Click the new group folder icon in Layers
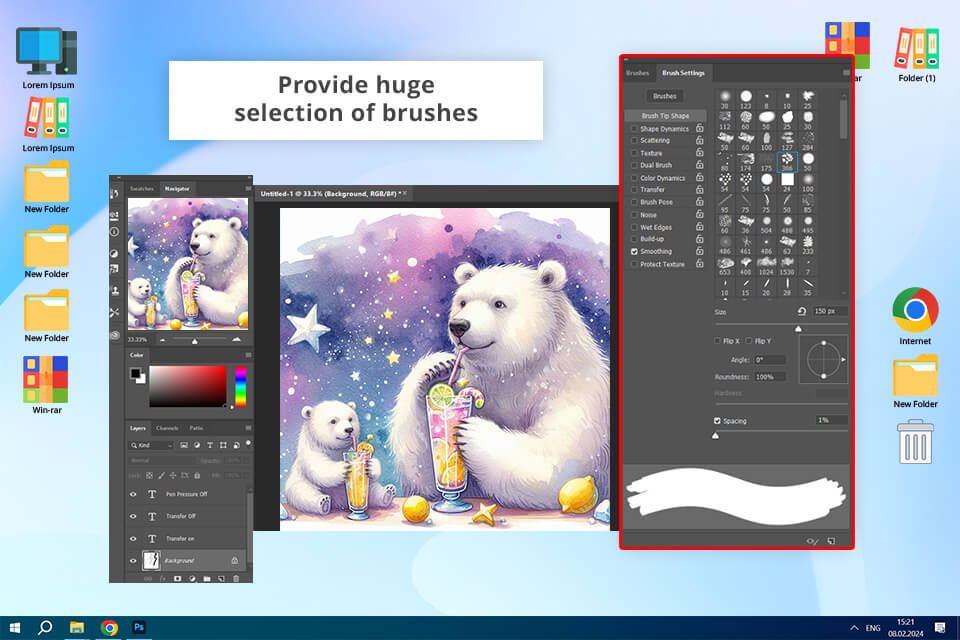The height and width of the screenshot is (640, 960). click(x=206, y=578)
